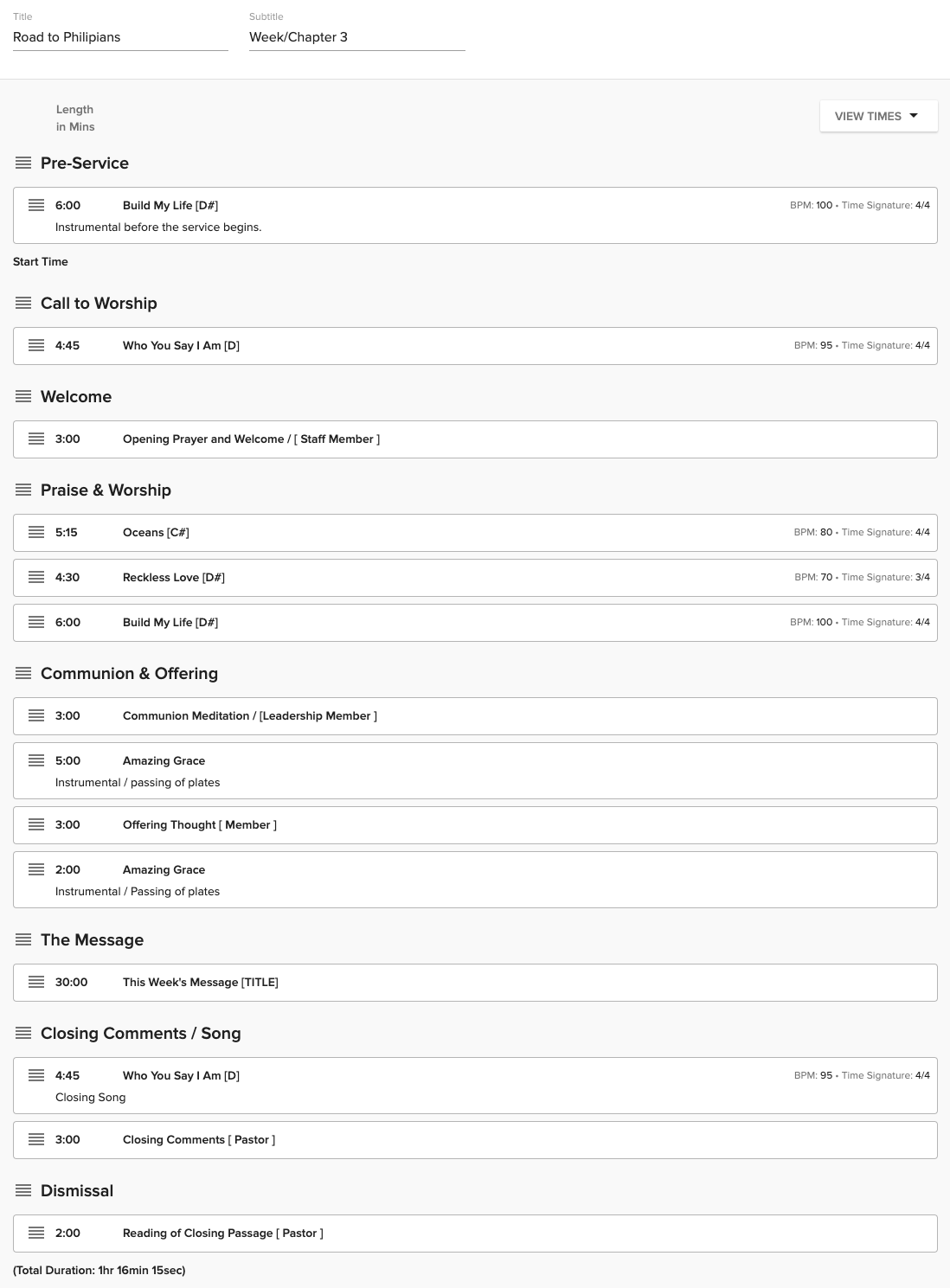
Task: Click drag handle beside The Message header
Action: [23, 939]
